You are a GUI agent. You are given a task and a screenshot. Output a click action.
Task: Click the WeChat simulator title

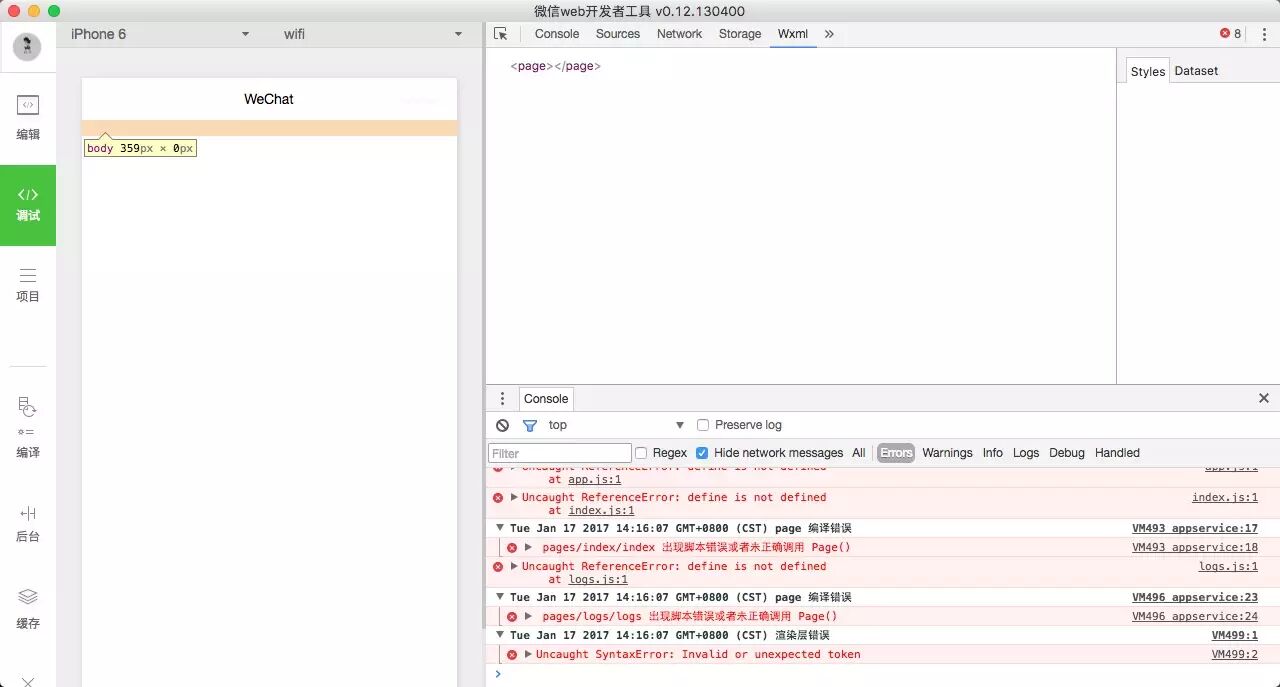coord(269,99)
